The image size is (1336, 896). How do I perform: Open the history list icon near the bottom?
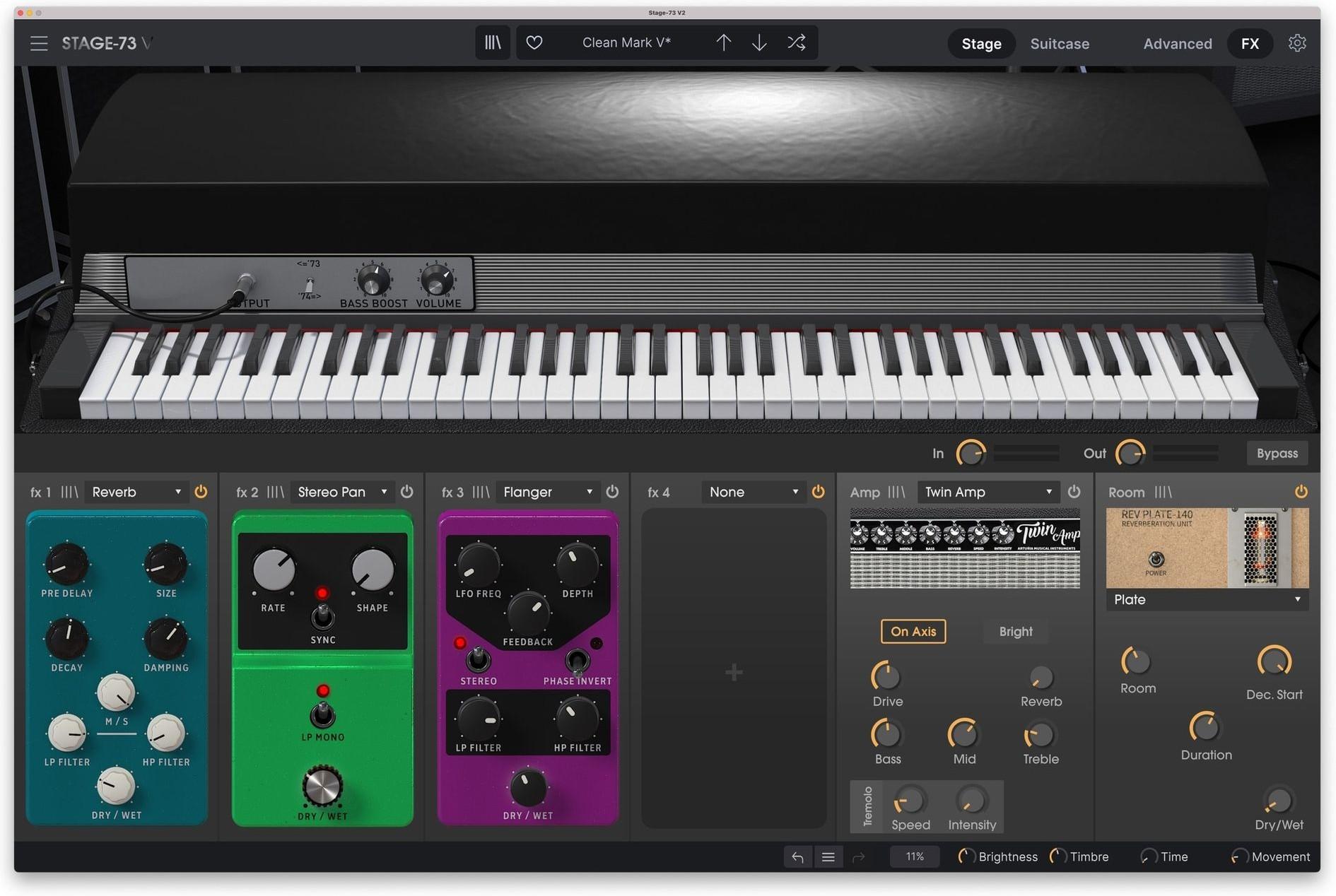(828, 856)
